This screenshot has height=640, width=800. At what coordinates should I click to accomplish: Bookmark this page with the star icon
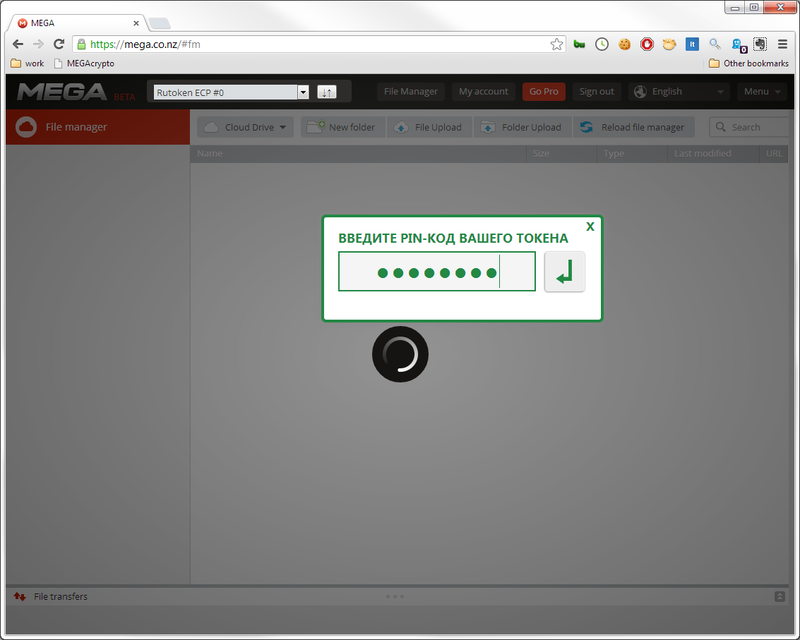tap(557, 44)
